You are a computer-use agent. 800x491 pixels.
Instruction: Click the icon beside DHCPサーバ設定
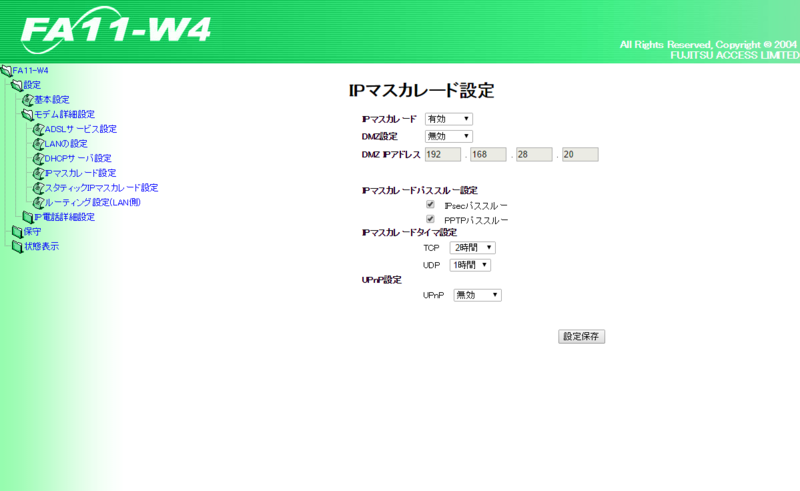point(39,159)
